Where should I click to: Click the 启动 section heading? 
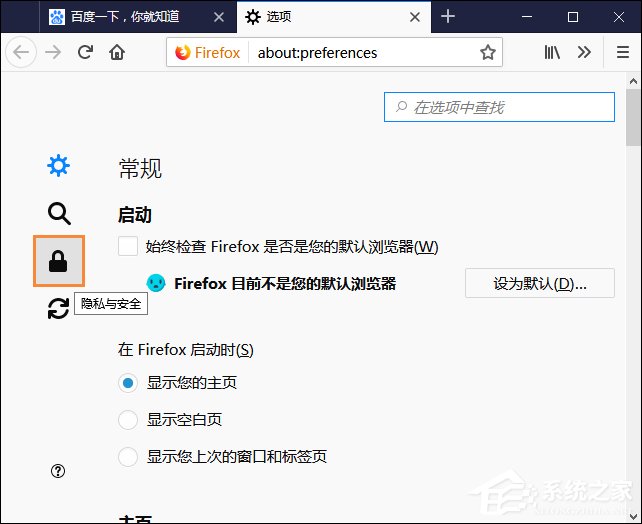click(135, 215)
